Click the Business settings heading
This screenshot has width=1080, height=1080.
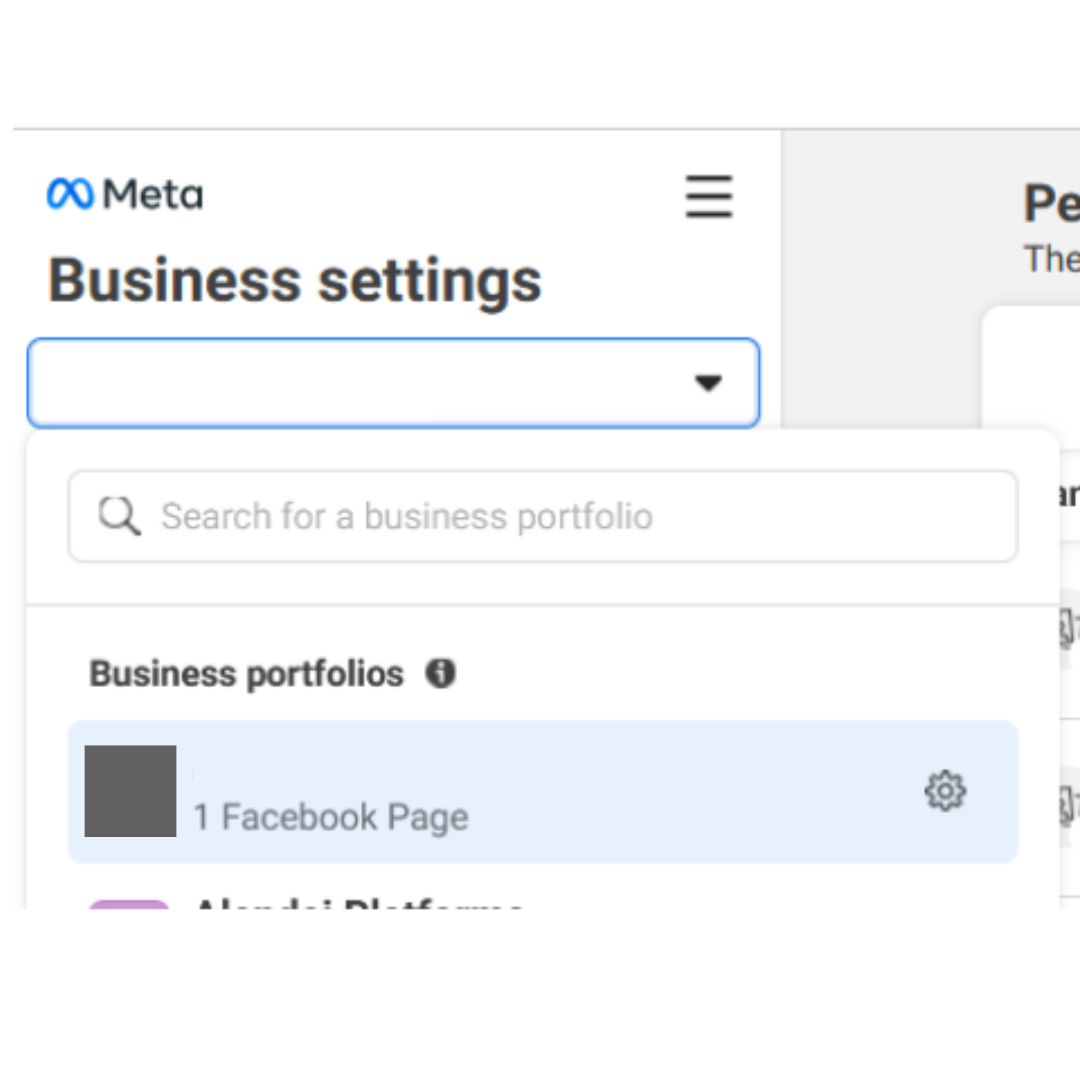[295, 280]
